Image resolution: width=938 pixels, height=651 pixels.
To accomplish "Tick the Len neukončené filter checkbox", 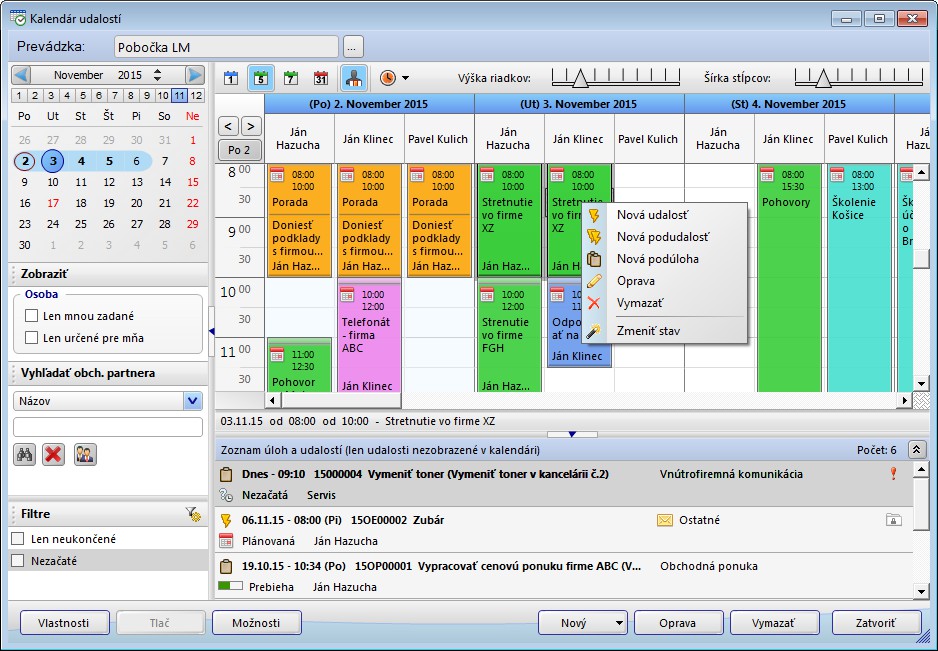I will [x=18, y=539].
